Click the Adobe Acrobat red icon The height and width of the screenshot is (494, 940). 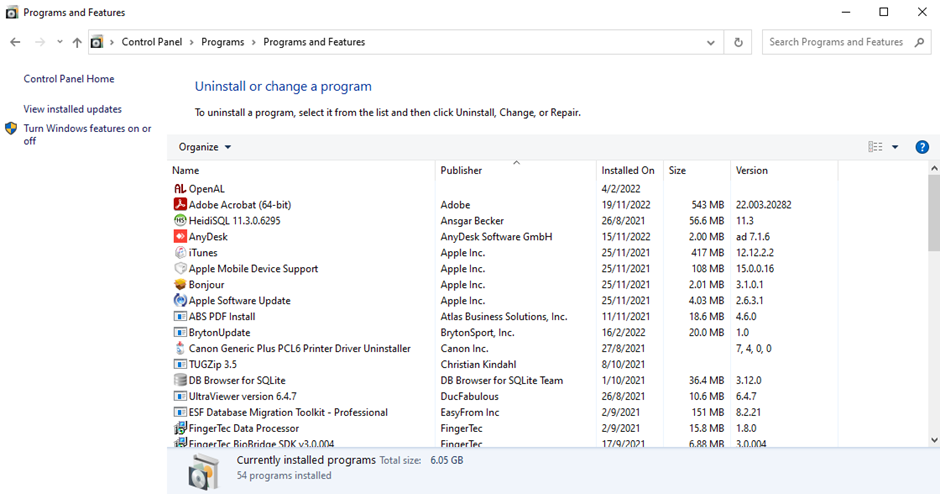point(180,204)
